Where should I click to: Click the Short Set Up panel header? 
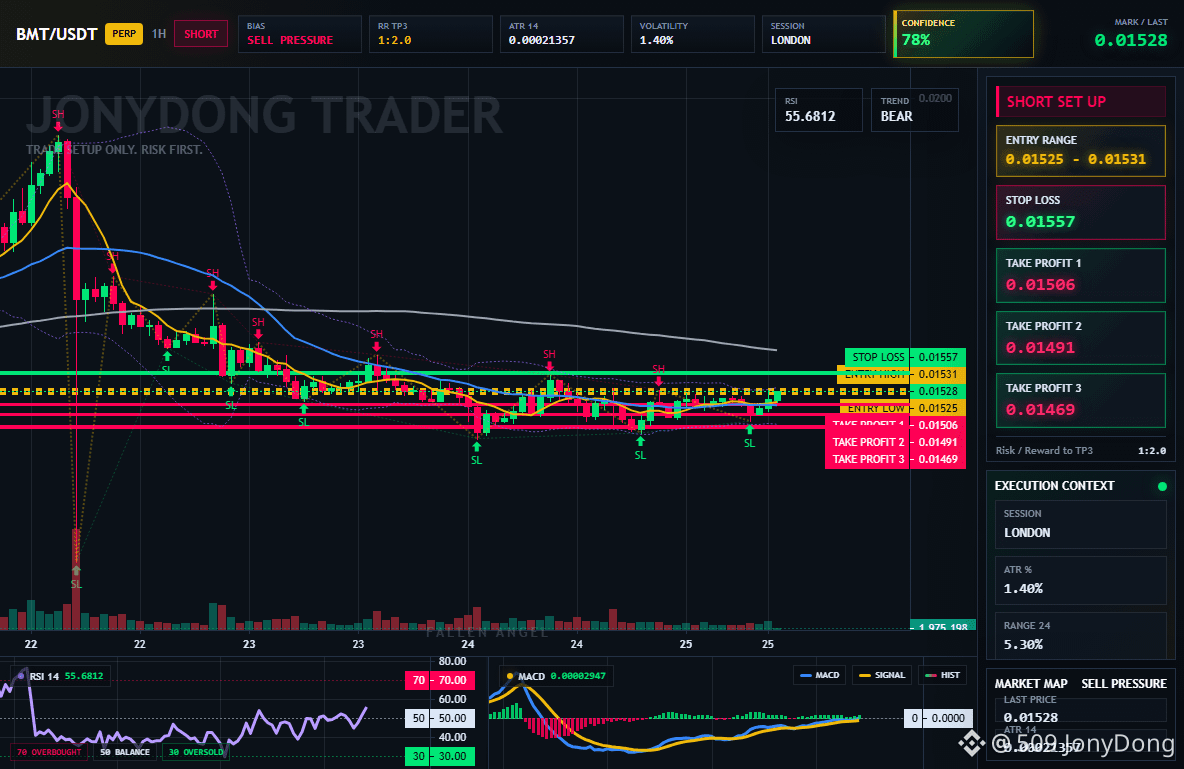(x=1081, y=101)
